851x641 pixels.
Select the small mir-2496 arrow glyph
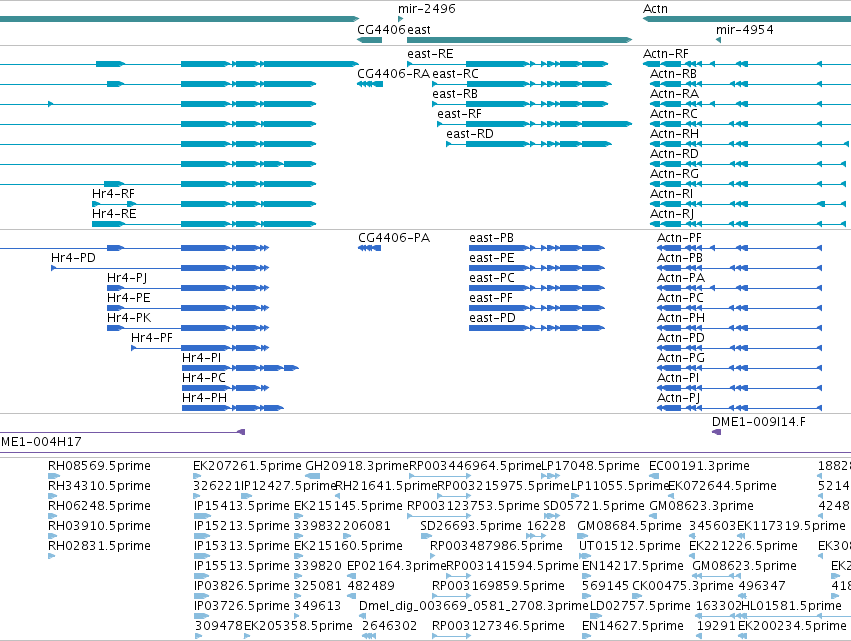[x=401, y=19]
